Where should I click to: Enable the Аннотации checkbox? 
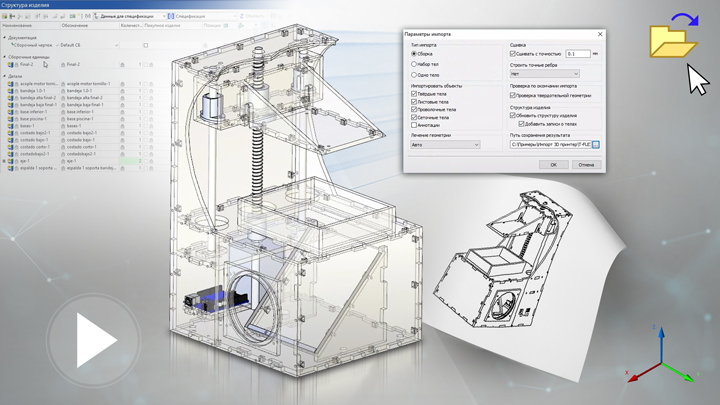[414, 125]
